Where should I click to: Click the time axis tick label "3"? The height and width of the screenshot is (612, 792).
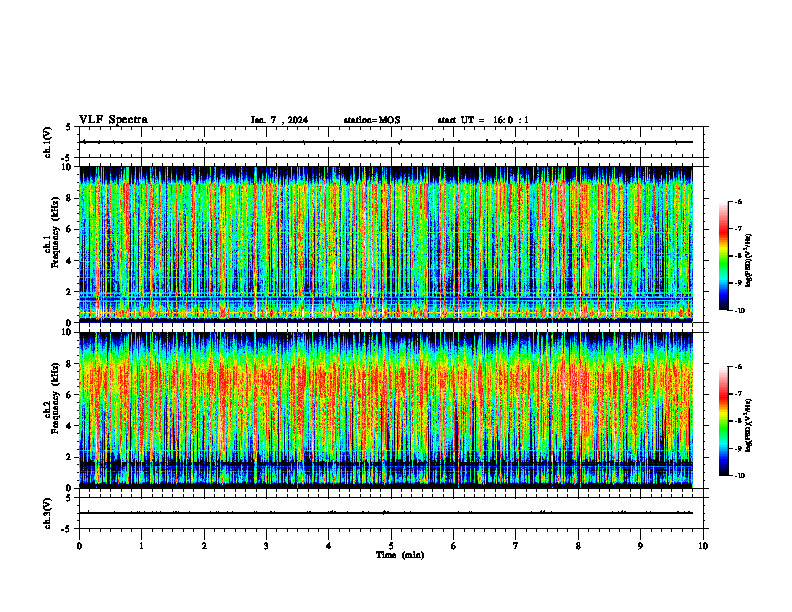pos(266,546)
